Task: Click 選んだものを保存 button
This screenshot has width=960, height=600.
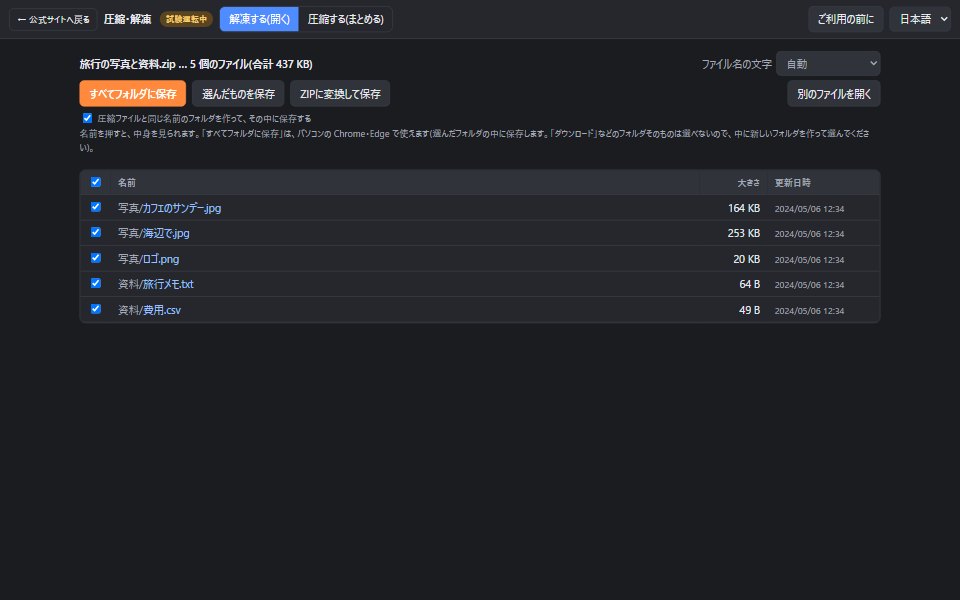Action: [x=238, y=94]
